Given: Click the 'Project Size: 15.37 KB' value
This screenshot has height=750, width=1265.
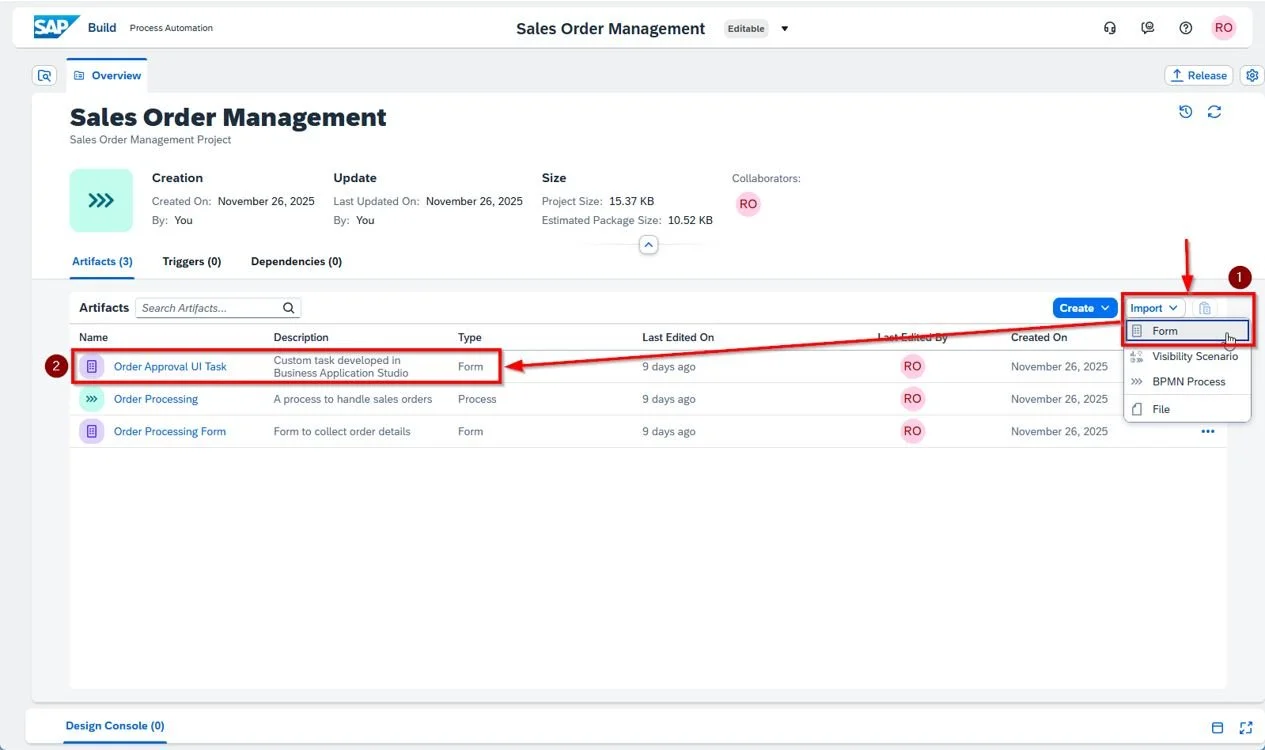Looking at the screenshot, I should click(598, 201).
